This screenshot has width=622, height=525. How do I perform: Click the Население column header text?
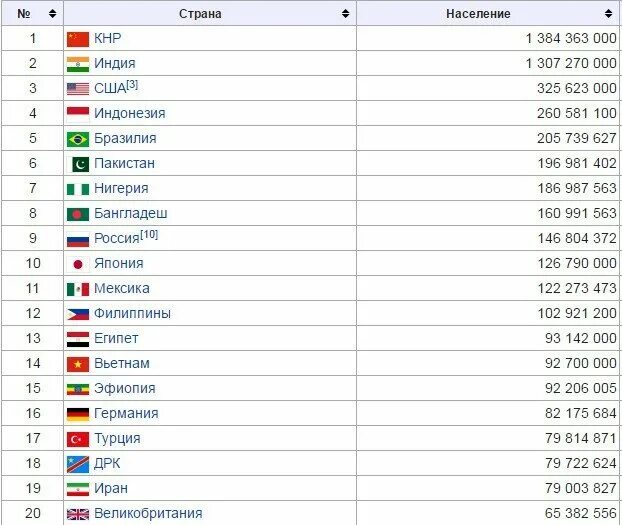(x=478, y=13)
